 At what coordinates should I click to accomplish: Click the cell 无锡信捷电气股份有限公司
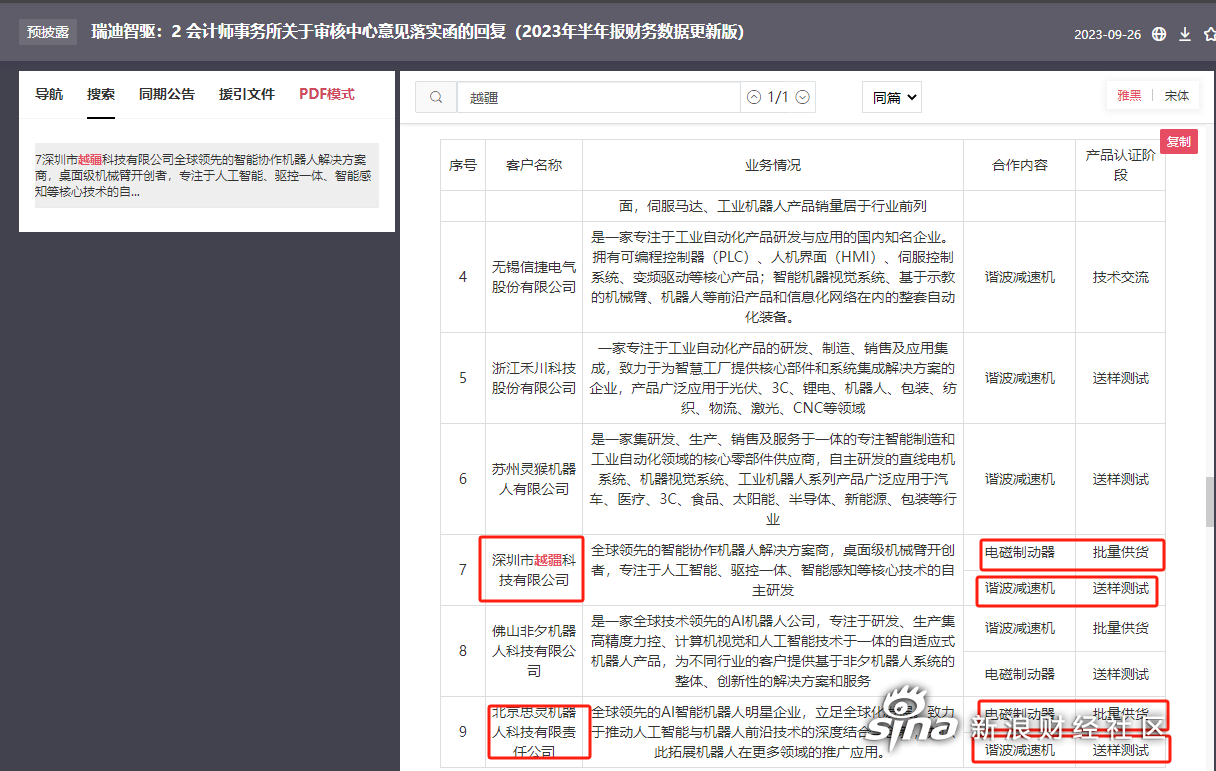[534, 277]
